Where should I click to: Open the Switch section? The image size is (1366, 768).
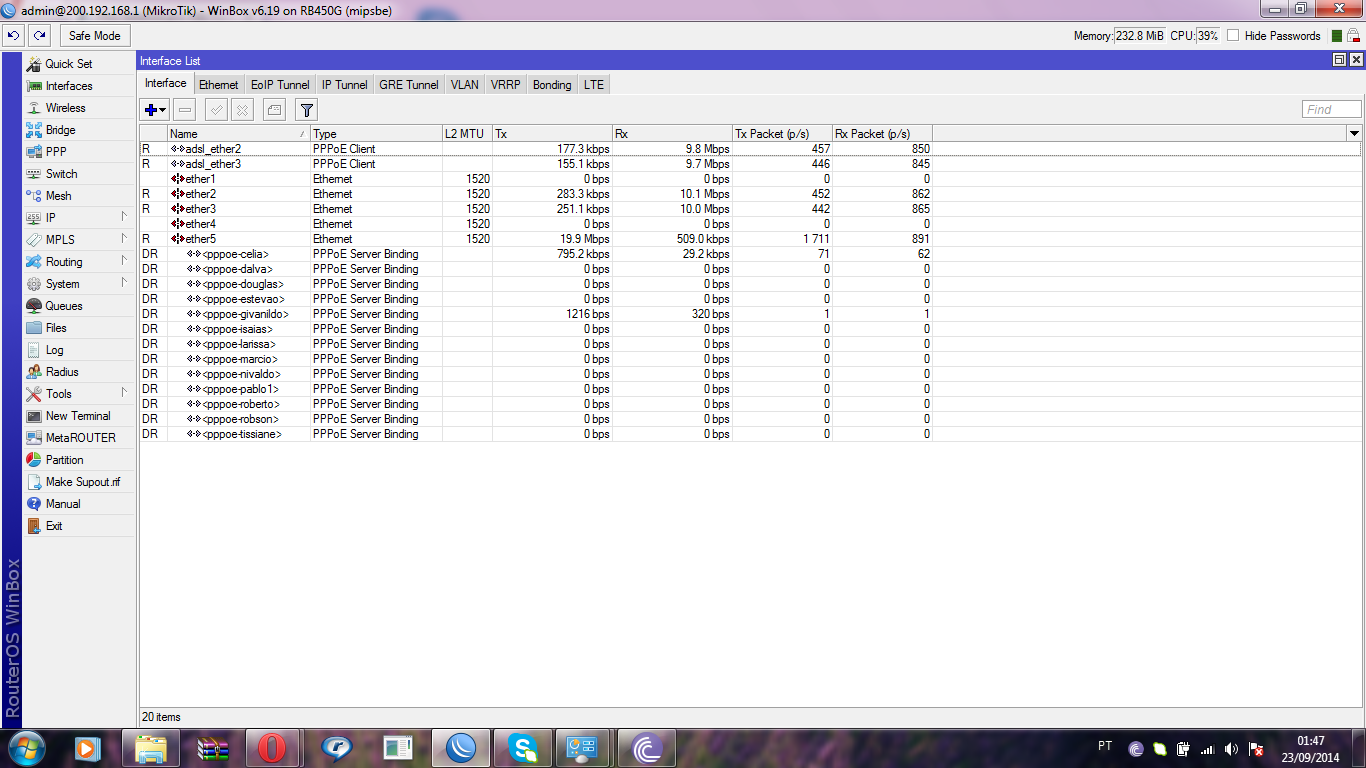(x=61, y=174)
